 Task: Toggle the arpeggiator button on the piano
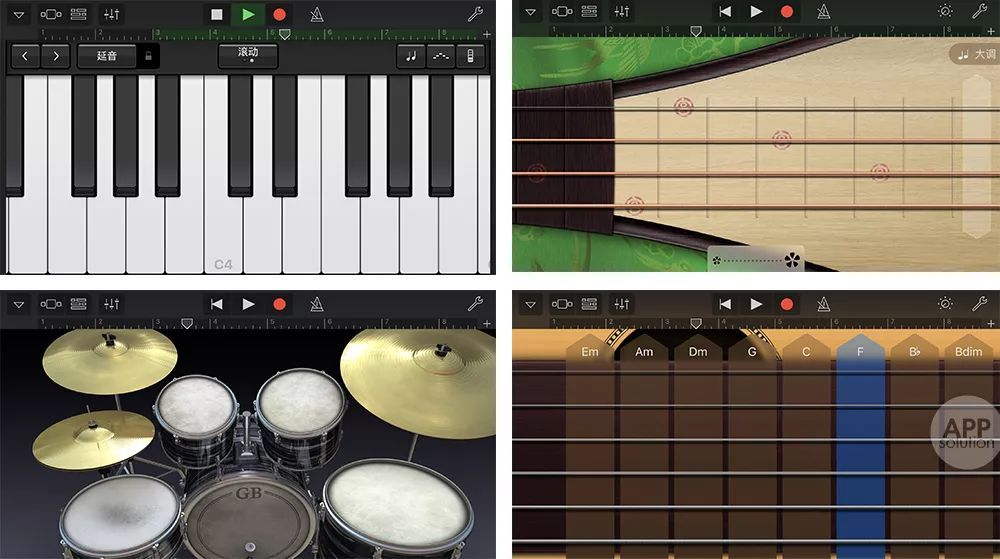coord(440,56)
